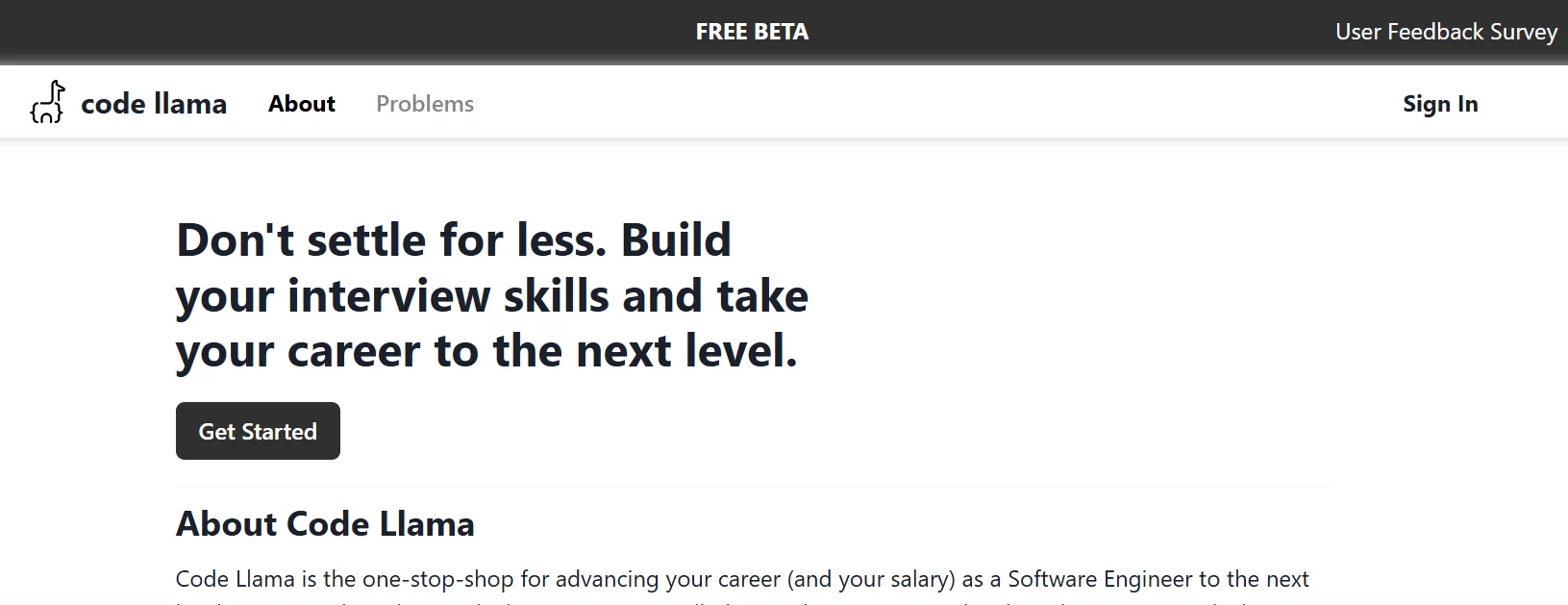Click the llama logo icon
Screen dimensions: 1568x605
(47, 102)
